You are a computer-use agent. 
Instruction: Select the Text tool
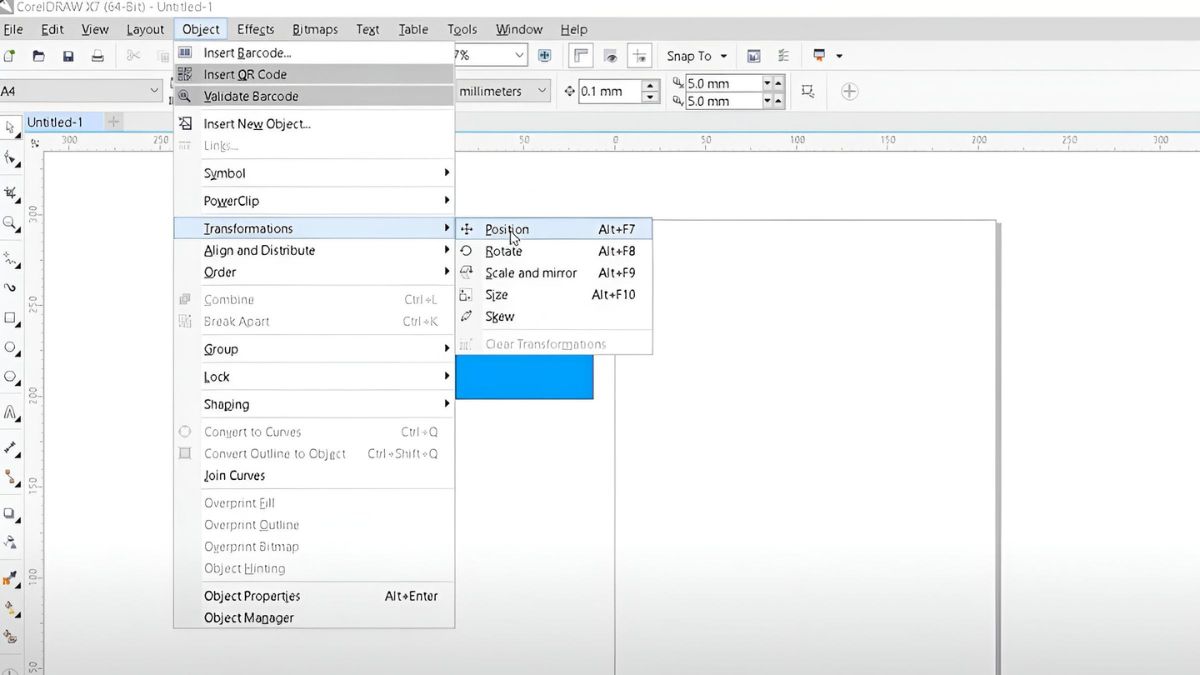[x=10, y=413]
